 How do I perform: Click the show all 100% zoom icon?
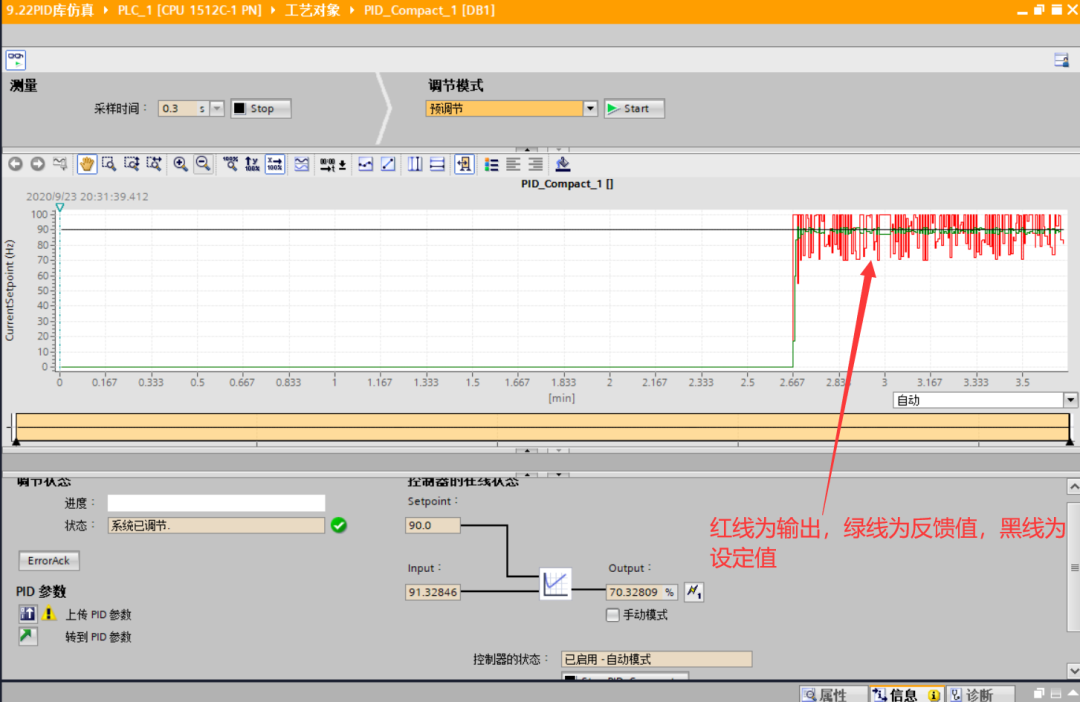(230, 164)
